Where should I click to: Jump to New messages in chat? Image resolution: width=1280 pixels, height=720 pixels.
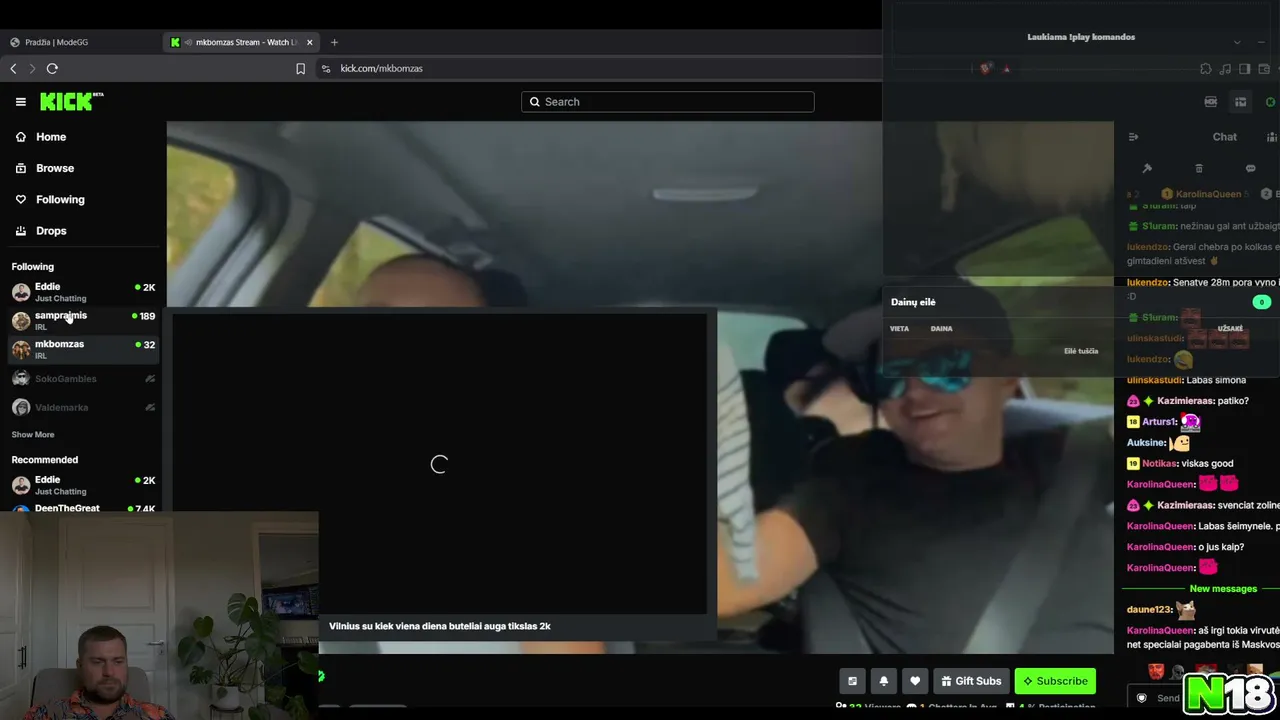pos(1223,589)
